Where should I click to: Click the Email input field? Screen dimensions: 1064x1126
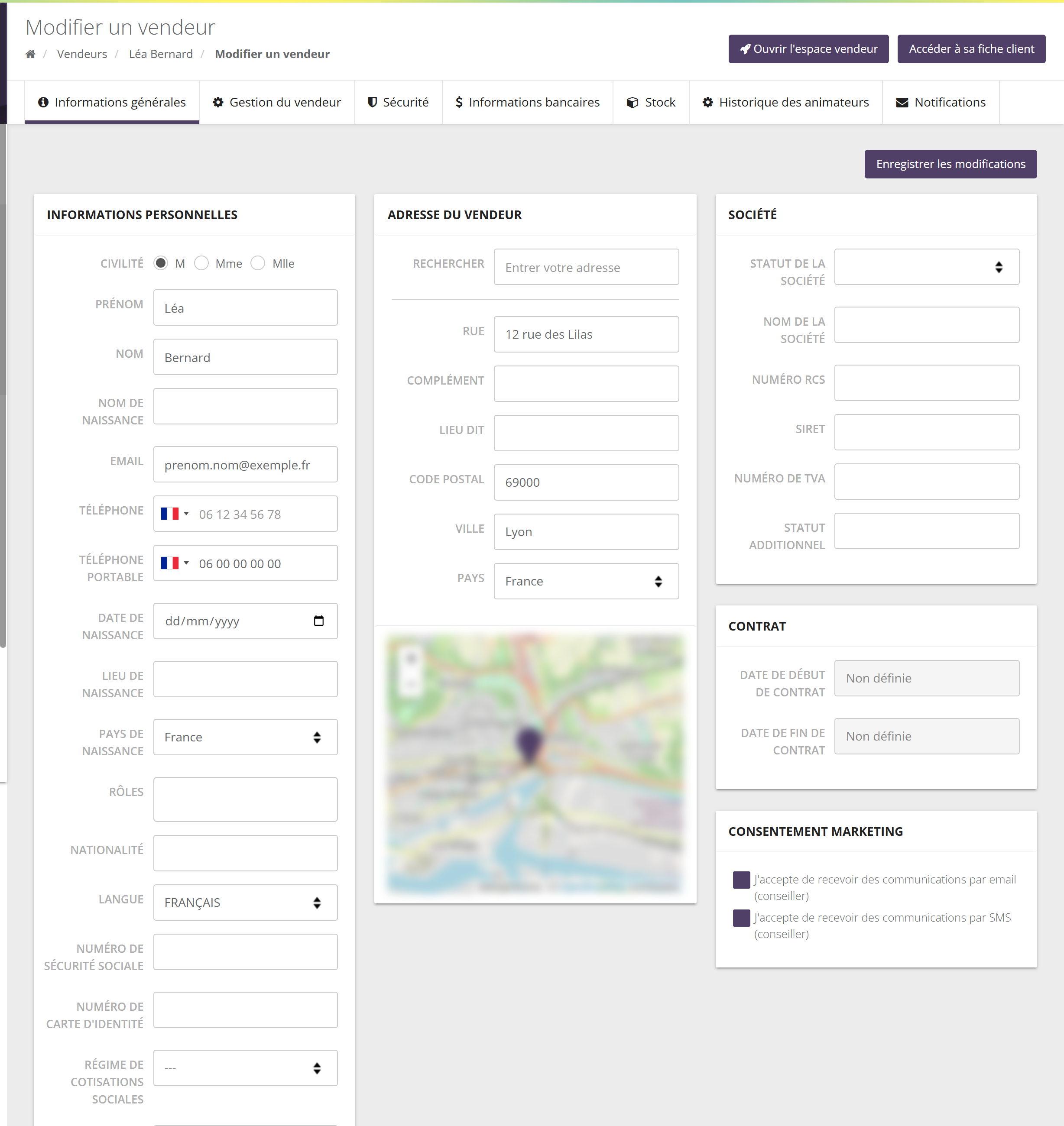245,464
